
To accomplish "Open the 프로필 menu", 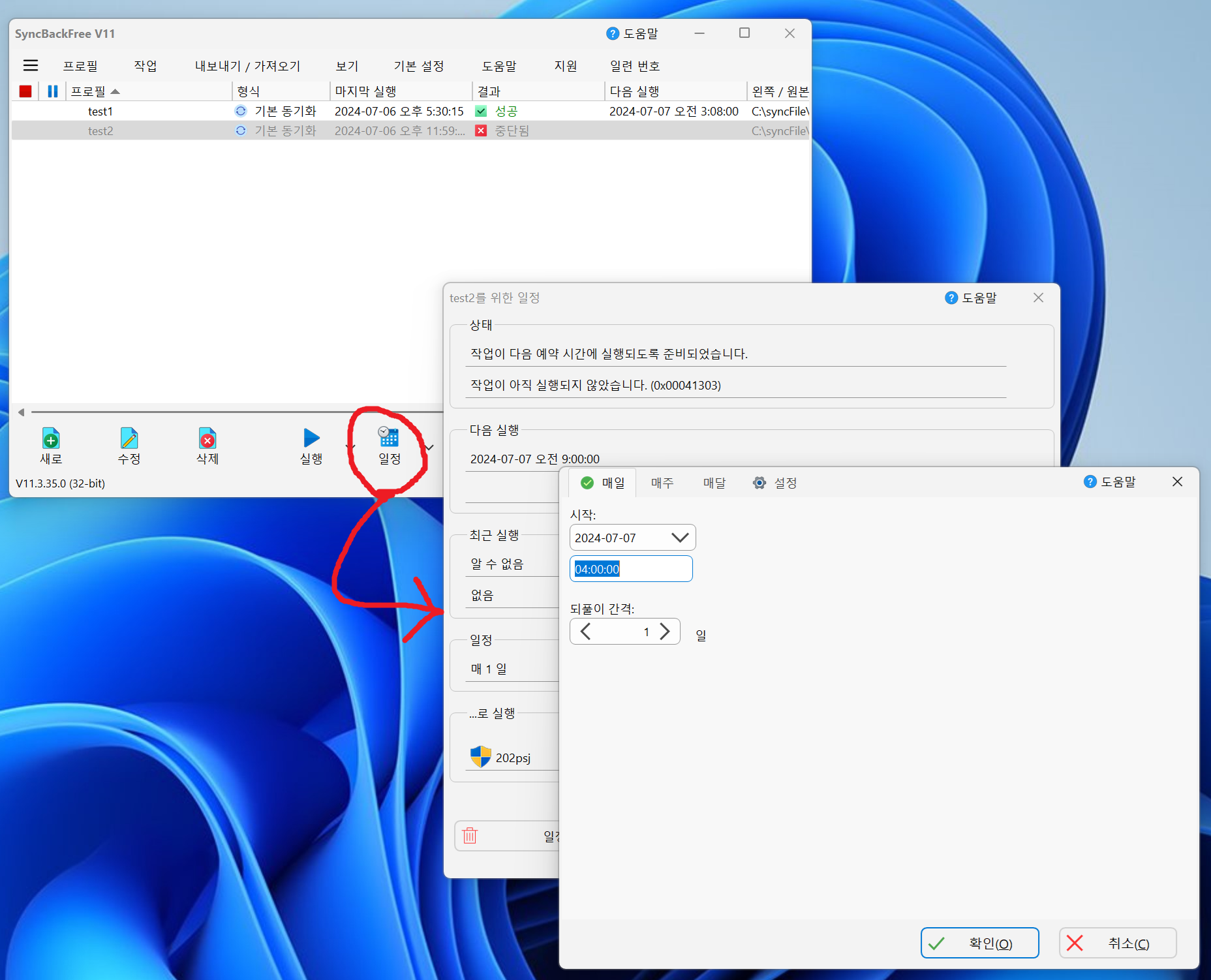I will (x=80, y=66).
